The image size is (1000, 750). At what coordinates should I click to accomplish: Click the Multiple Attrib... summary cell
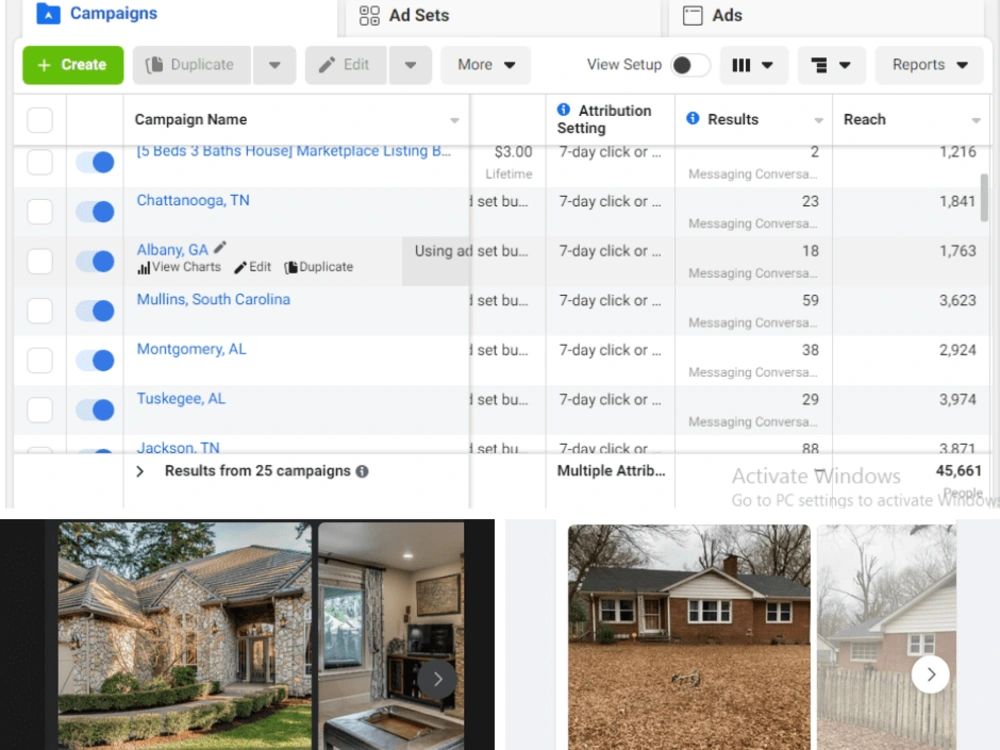[x=611, y=471]
